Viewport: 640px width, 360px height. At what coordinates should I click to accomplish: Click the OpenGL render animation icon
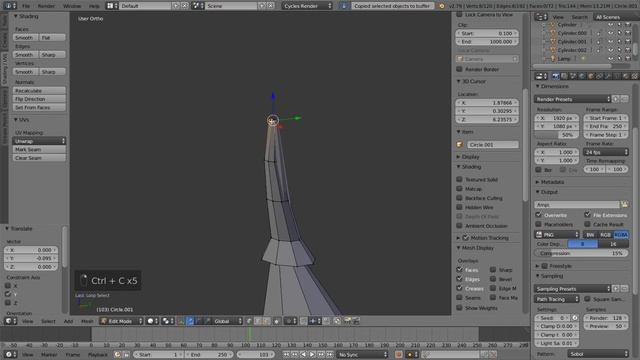[356, 321]
